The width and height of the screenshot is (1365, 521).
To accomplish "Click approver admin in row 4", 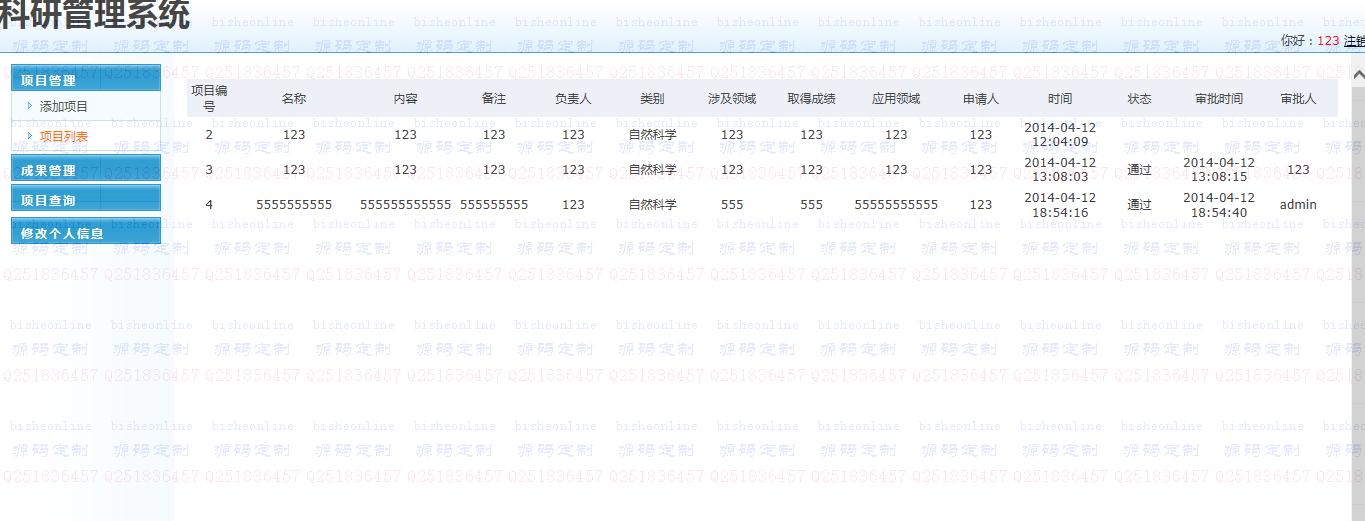I will pos(1298,204).
